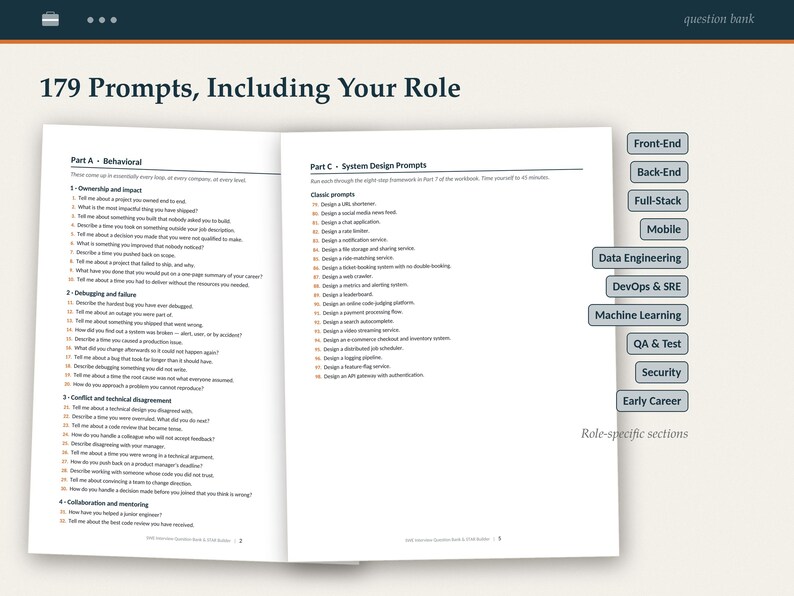The image size is (794, 596).
Task: Open the three-dots menu in header
Action: [102, 20]
